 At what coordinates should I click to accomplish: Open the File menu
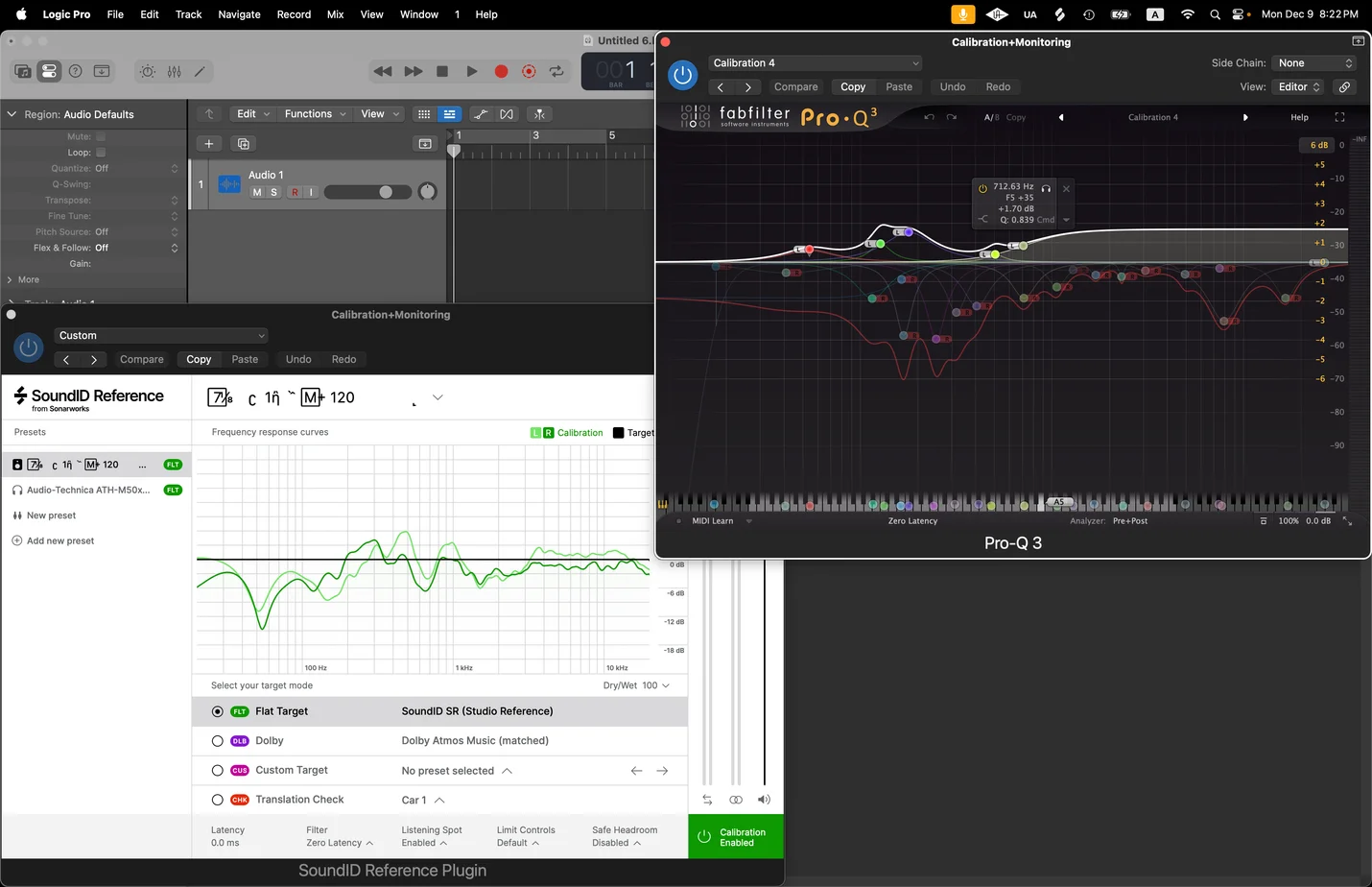(115, 14)
